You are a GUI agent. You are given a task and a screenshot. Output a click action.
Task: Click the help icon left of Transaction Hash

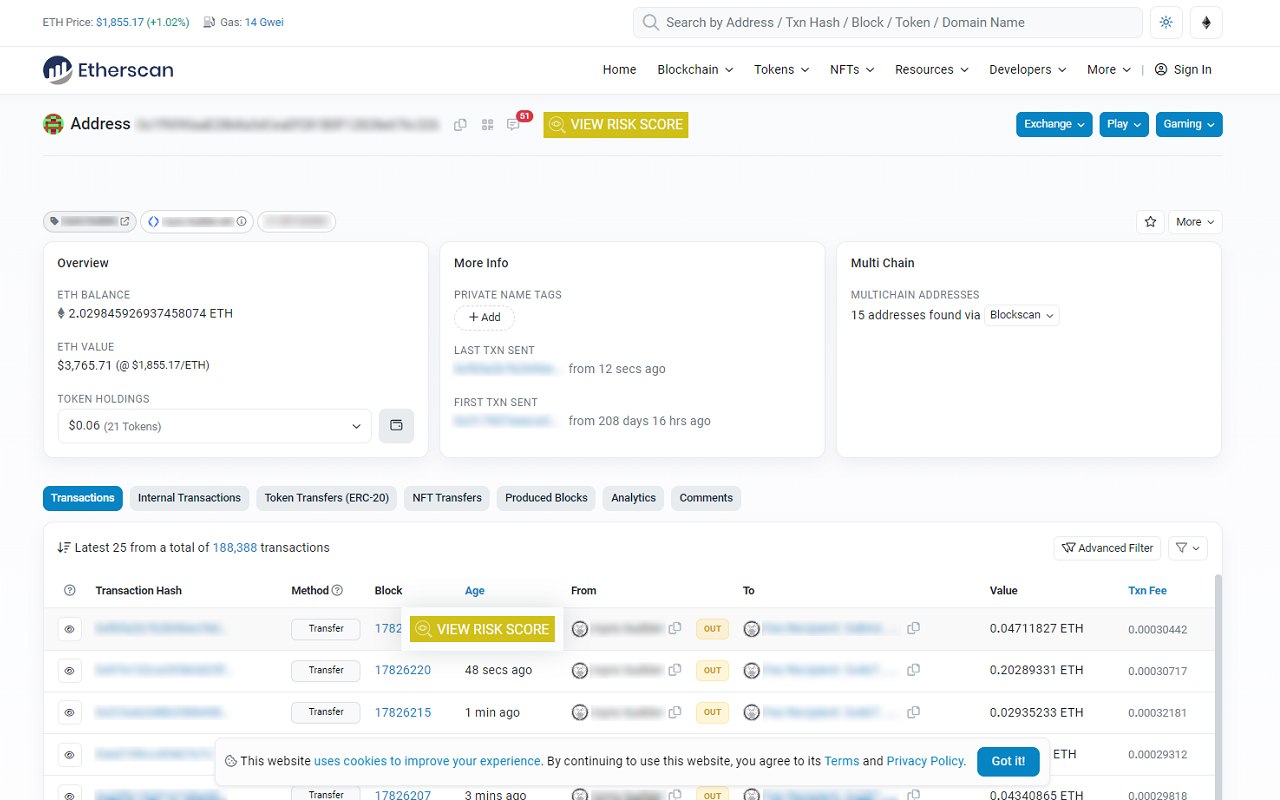point(70,591)
